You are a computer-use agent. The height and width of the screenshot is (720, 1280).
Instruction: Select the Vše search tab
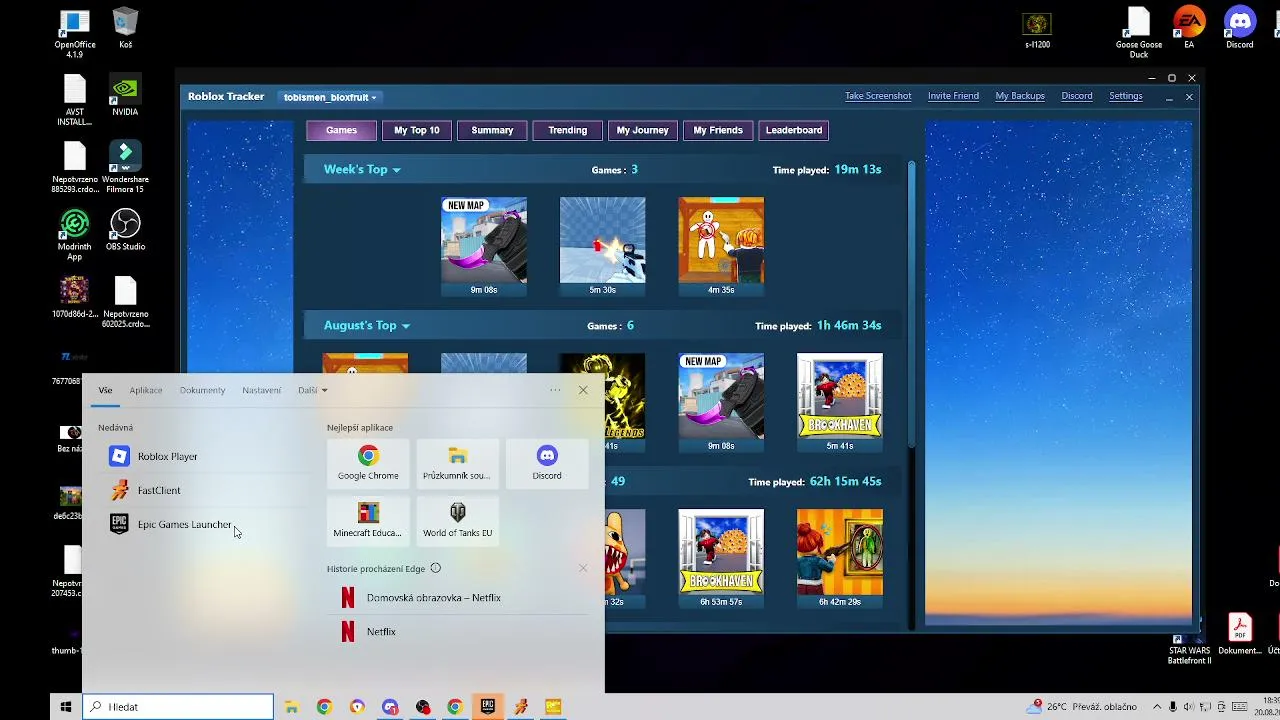coord(105,390)
